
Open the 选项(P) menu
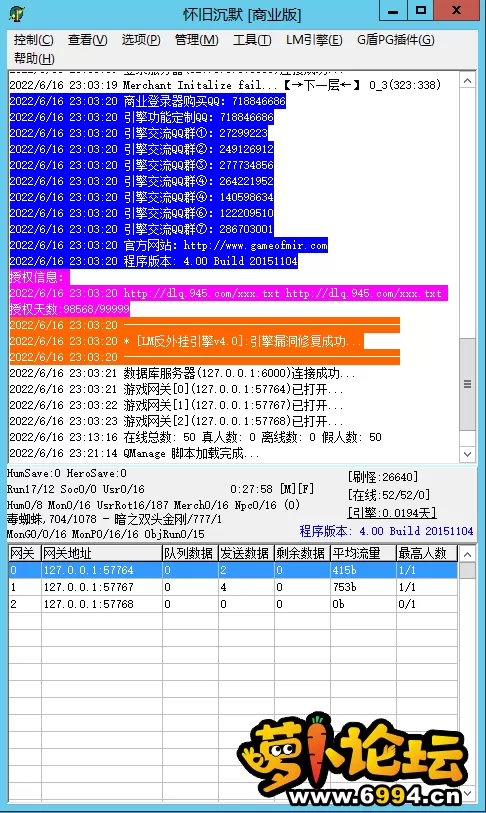(141, 40)
